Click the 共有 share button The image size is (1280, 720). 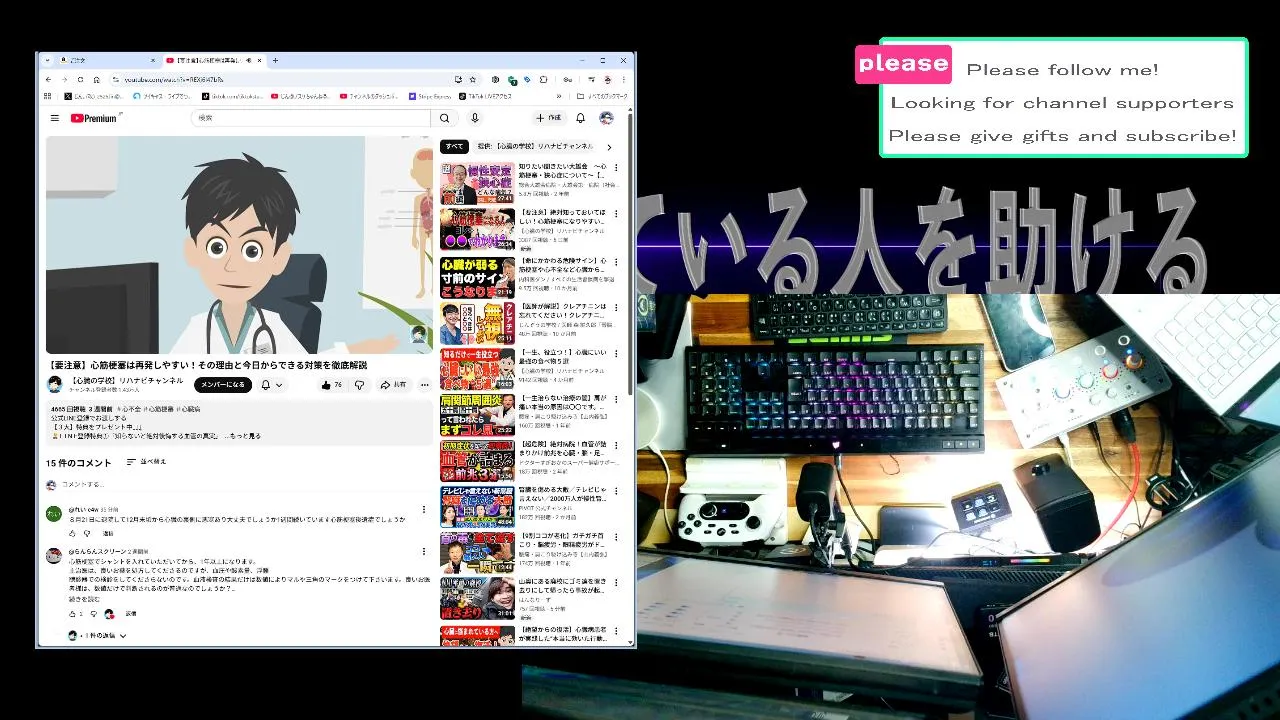click(393, 385)
